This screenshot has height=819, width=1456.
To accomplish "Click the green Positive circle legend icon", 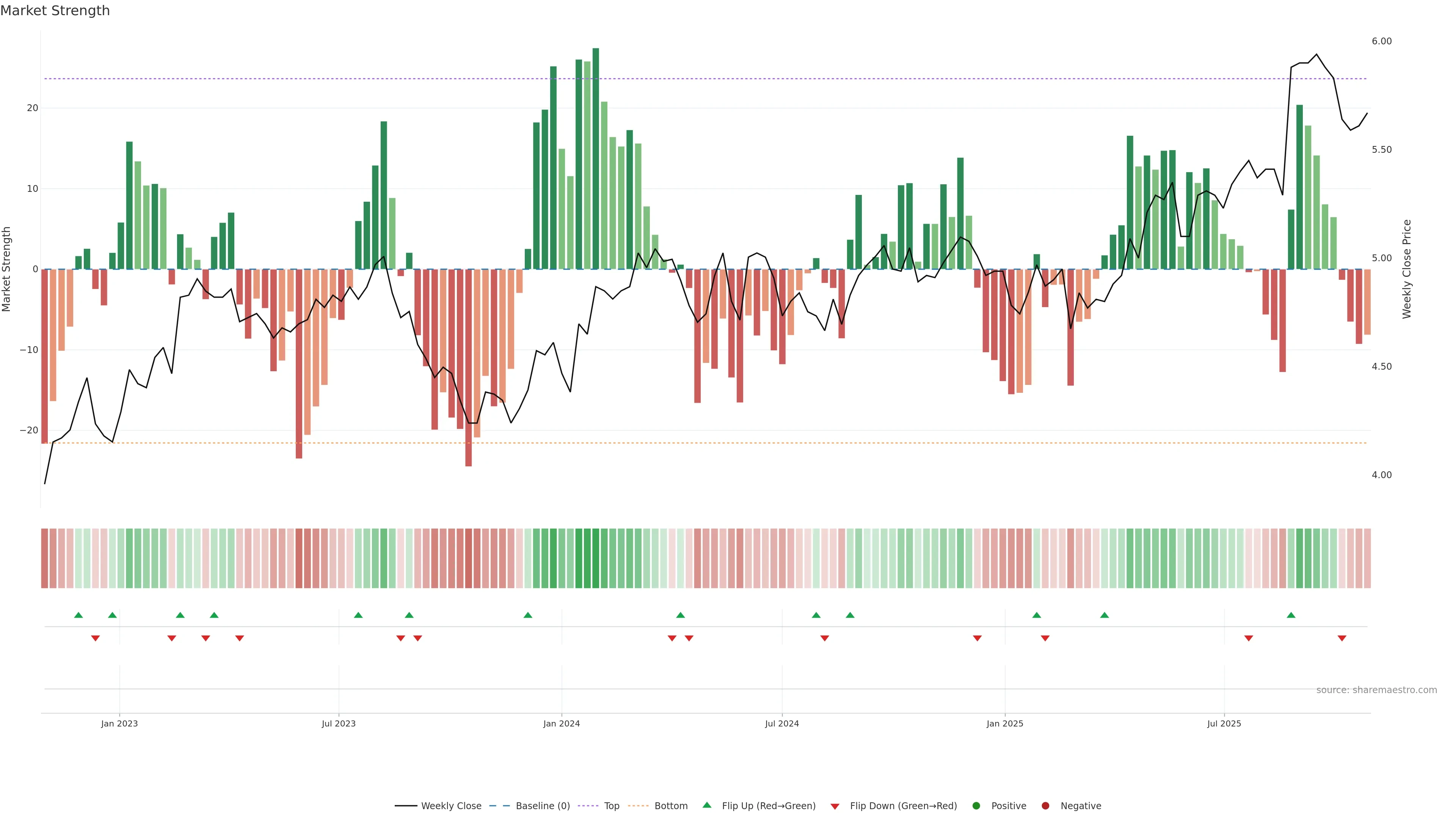I will pos(976,806).
